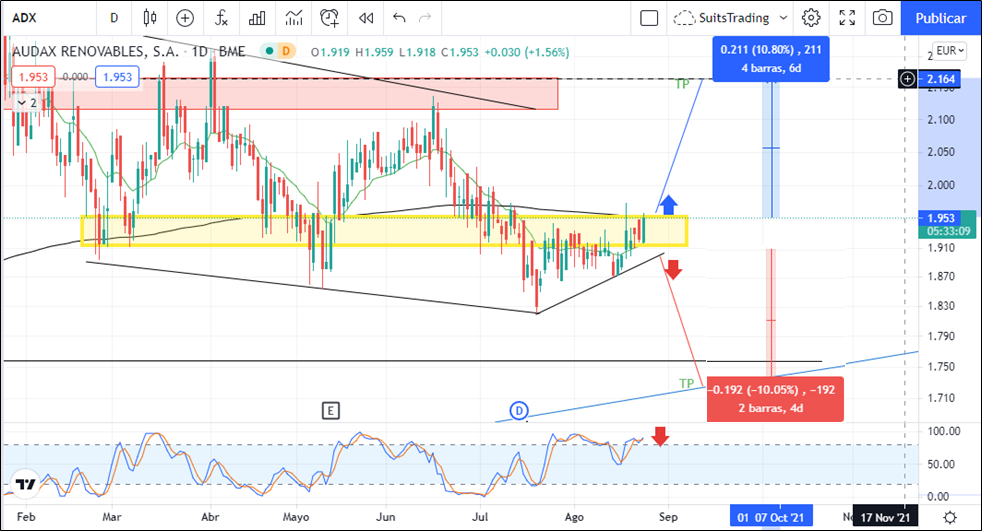This screenshot has width=982, height=531.
Task: Undo the last chart action
Action: click(x=400, y=18)
